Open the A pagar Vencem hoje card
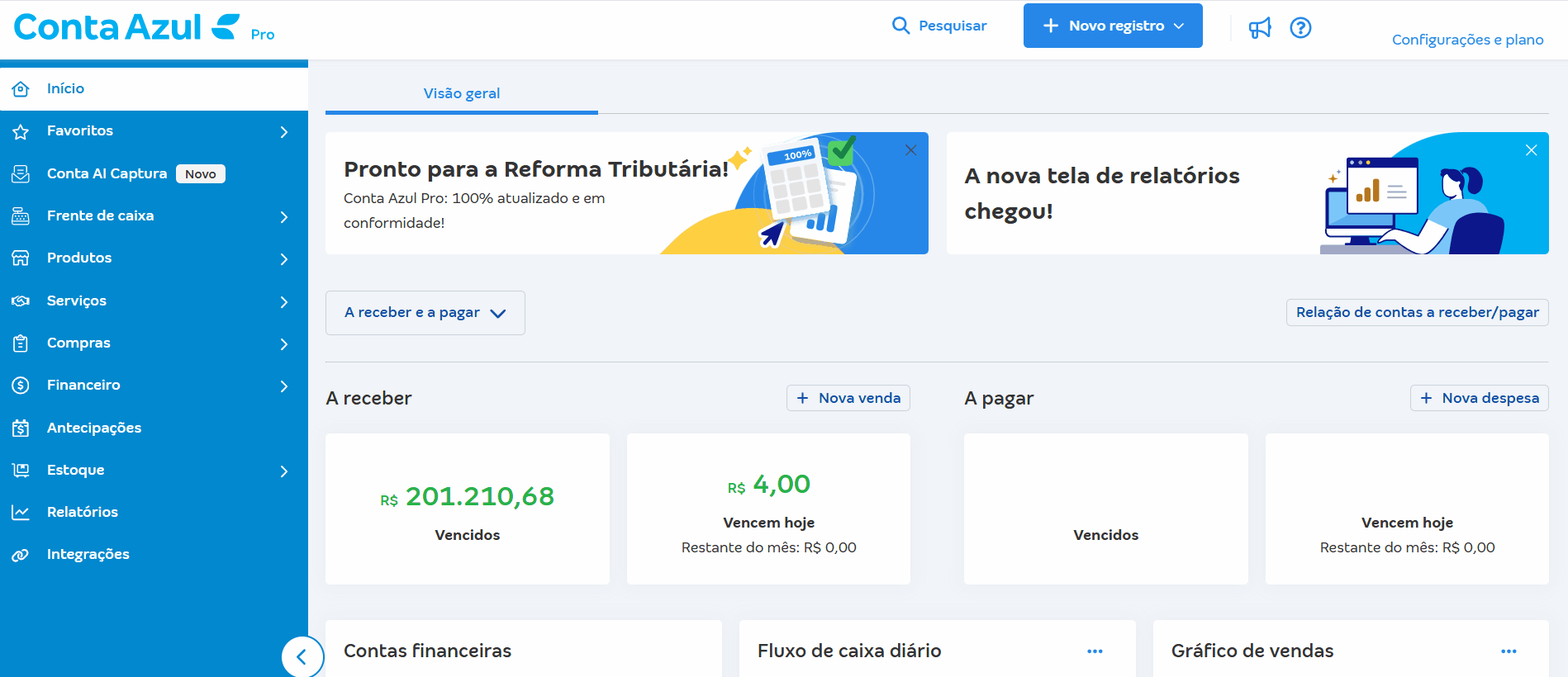 pyautogui.click(x=1407, y=509)
